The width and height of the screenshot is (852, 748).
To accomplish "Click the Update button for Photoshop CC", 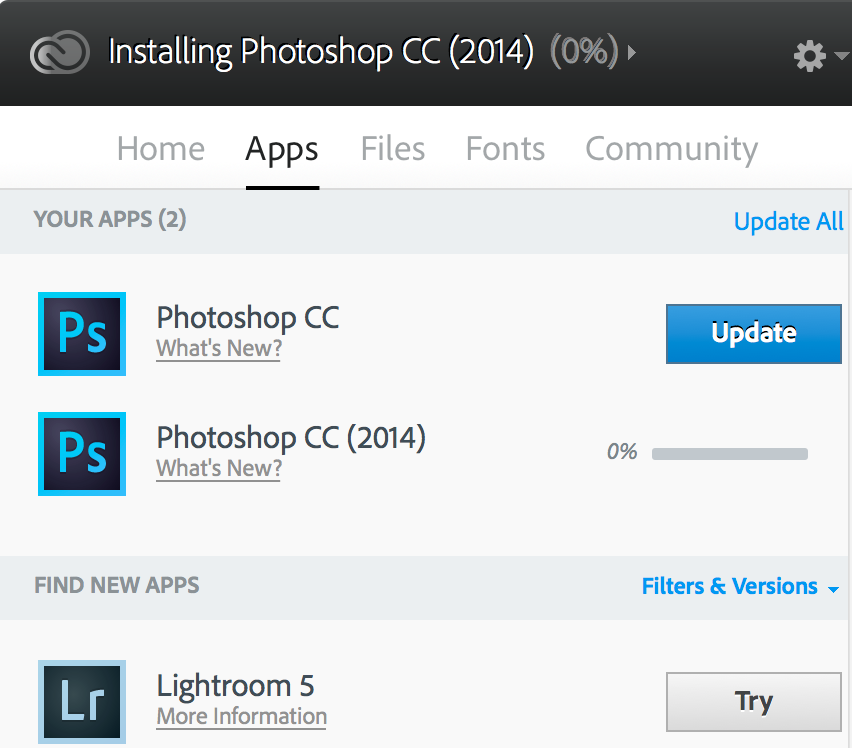I will coord(754,334).
